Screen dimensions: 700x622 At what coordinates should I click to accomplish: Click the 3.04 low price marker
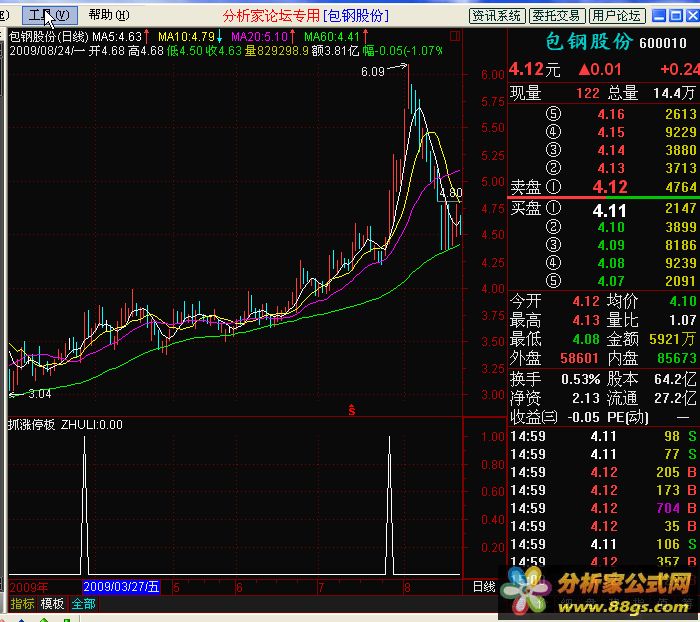tap(39, 394)
